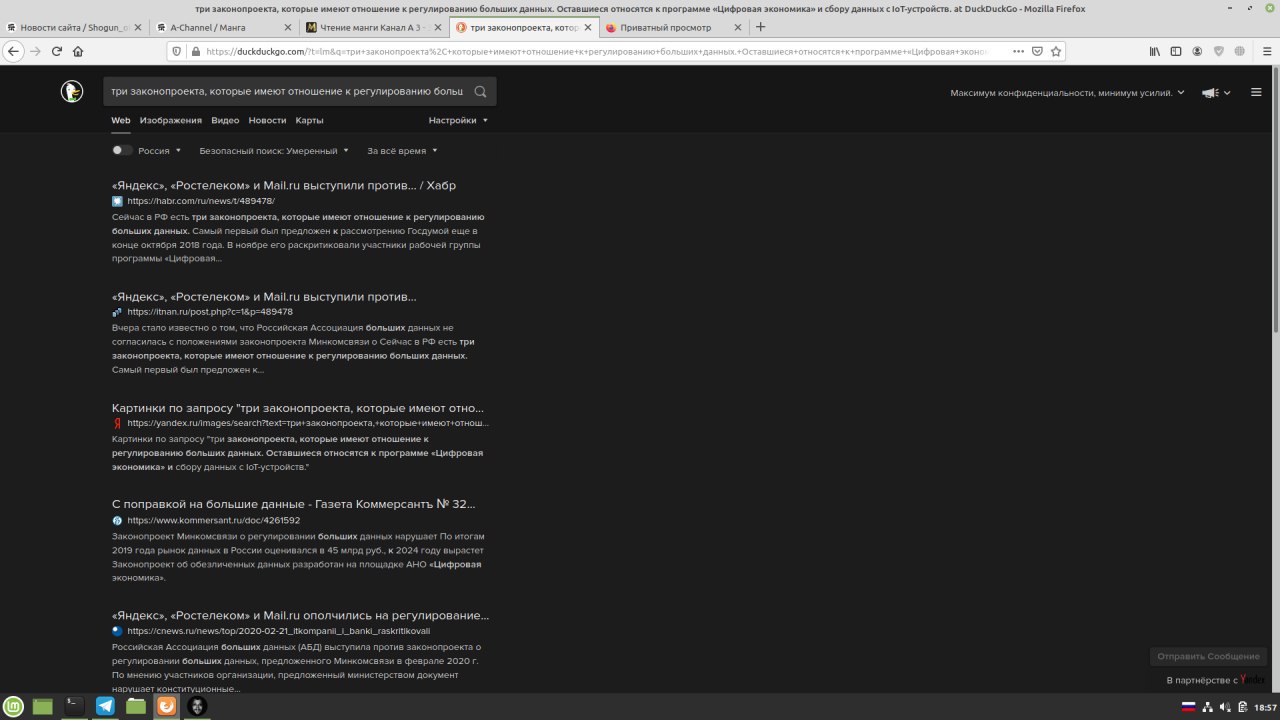Click the megaphone icon on DuckDuckGo
Screen dimensions: 1280x720
click(x=1210, y=93)
